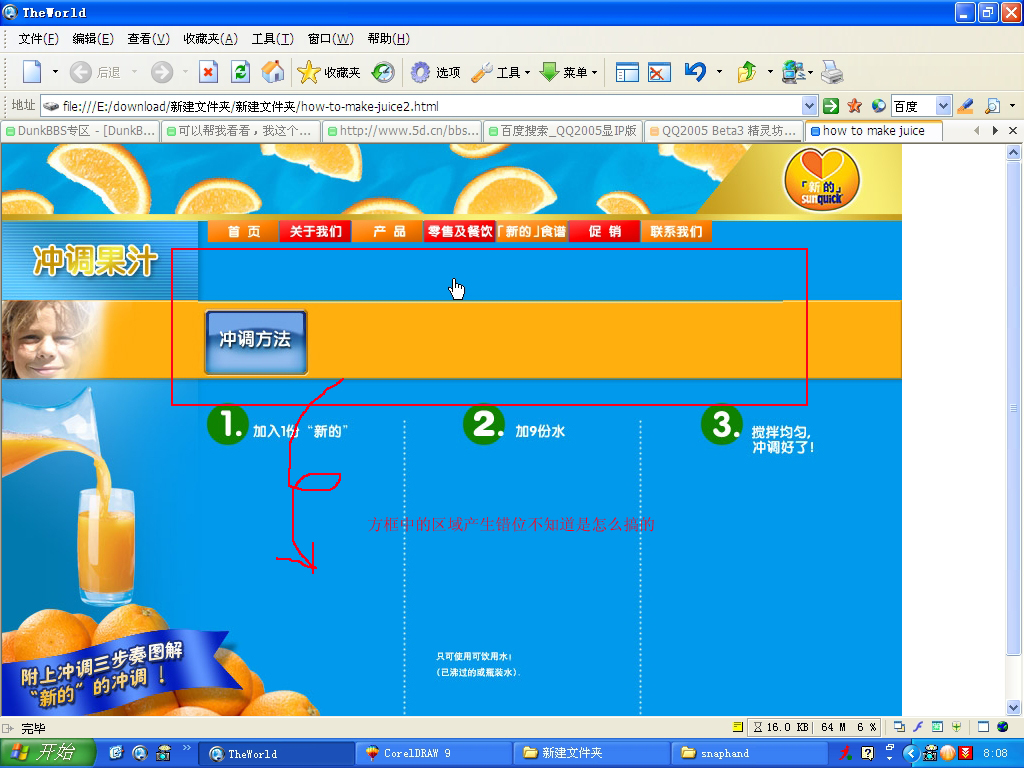Click the window layout toolbar icon
1024x768 pixels.
627,72
